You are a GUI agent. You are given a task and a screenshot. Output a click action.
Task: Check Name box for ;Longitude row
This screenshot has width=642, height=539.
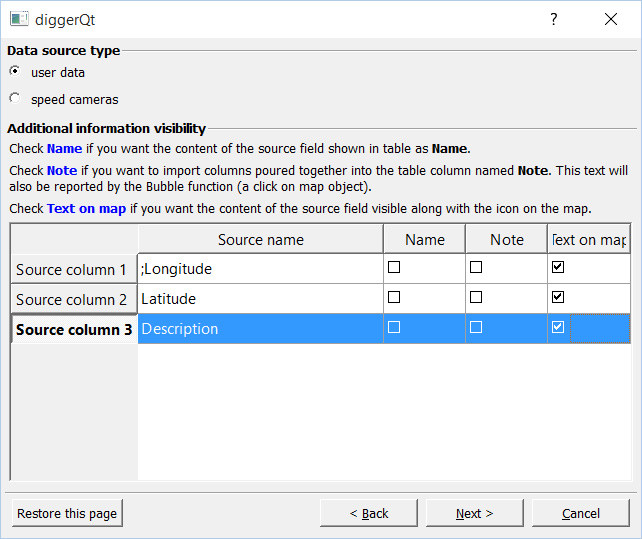(394, 267)
